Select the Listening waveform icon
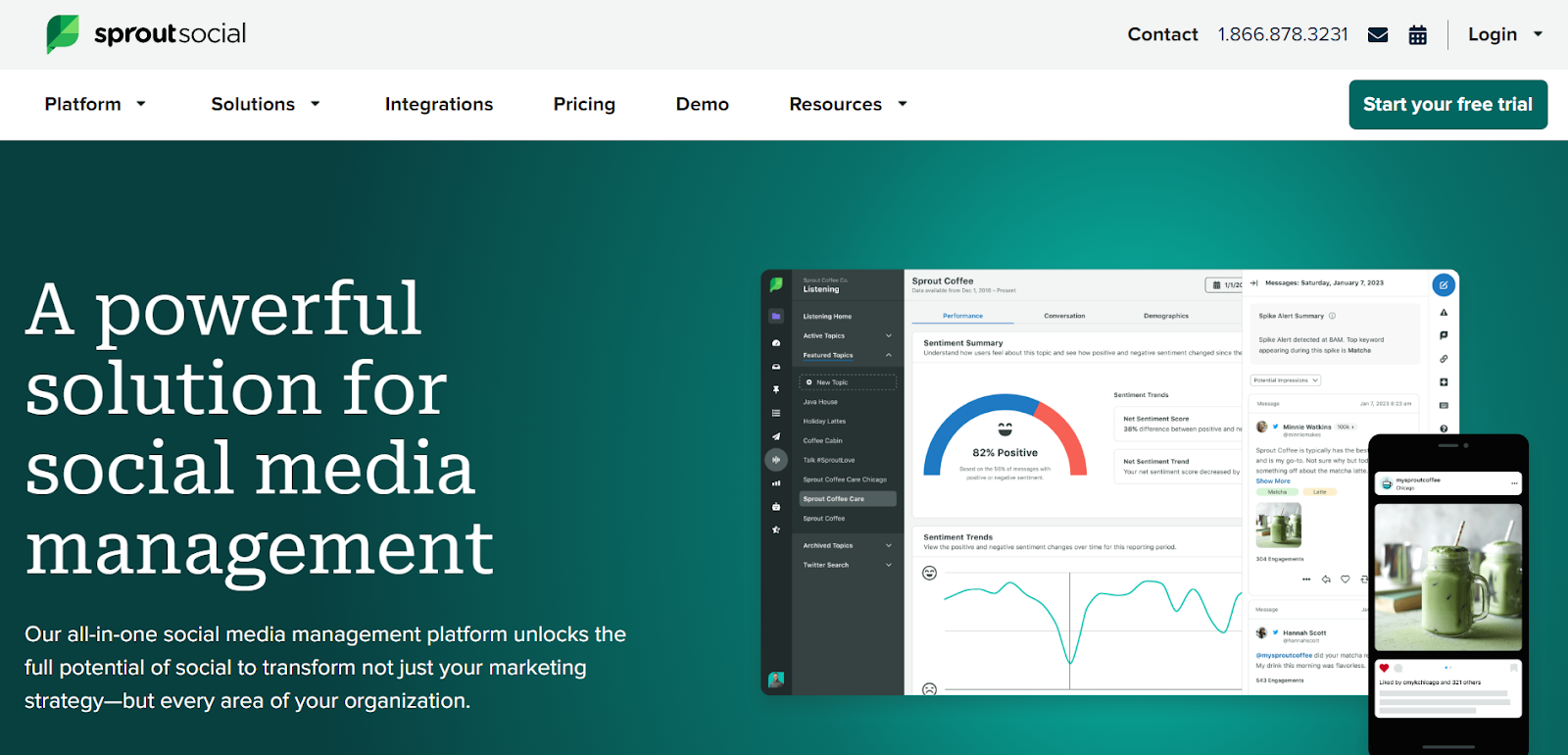Image resolution: width=1568 pixels, height=755 pixels. pos(776,459)
